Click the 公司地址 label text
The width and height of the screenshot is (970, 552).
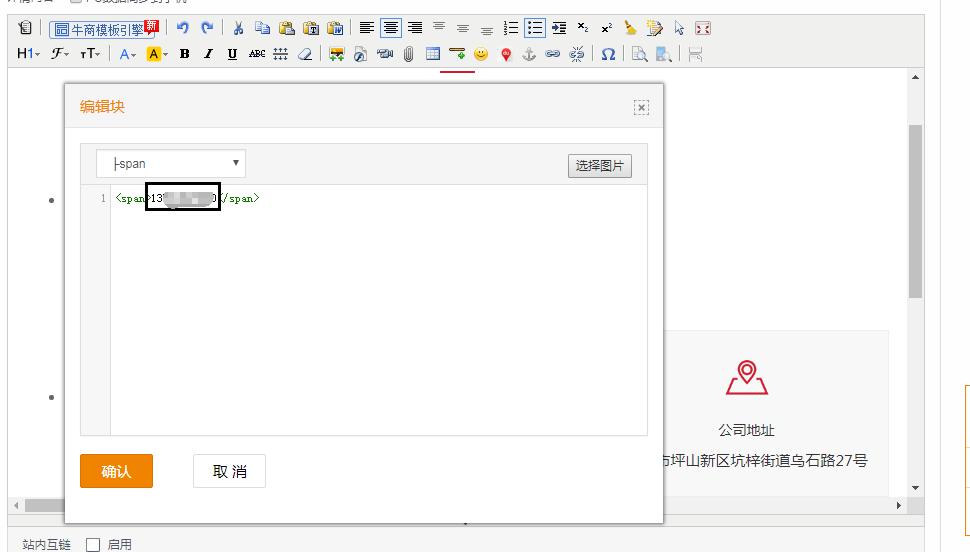pyautogui.click(x=746, y=430)
